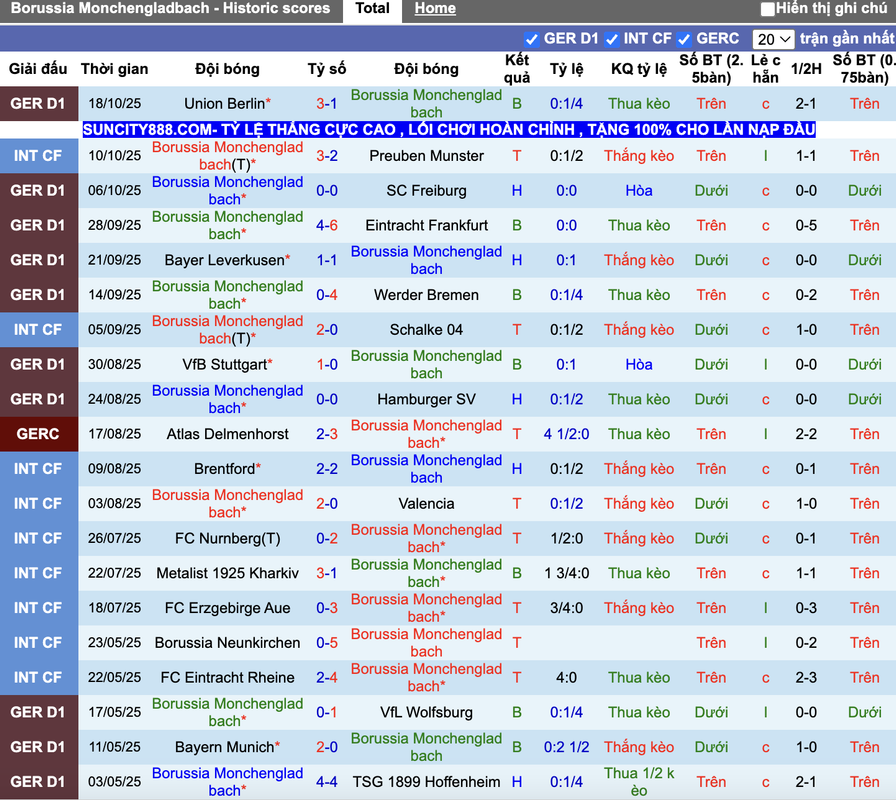Click handicap '0:2 1/2' in Bayern Munich row
The image size is (896, 800).
click(566, 747)
